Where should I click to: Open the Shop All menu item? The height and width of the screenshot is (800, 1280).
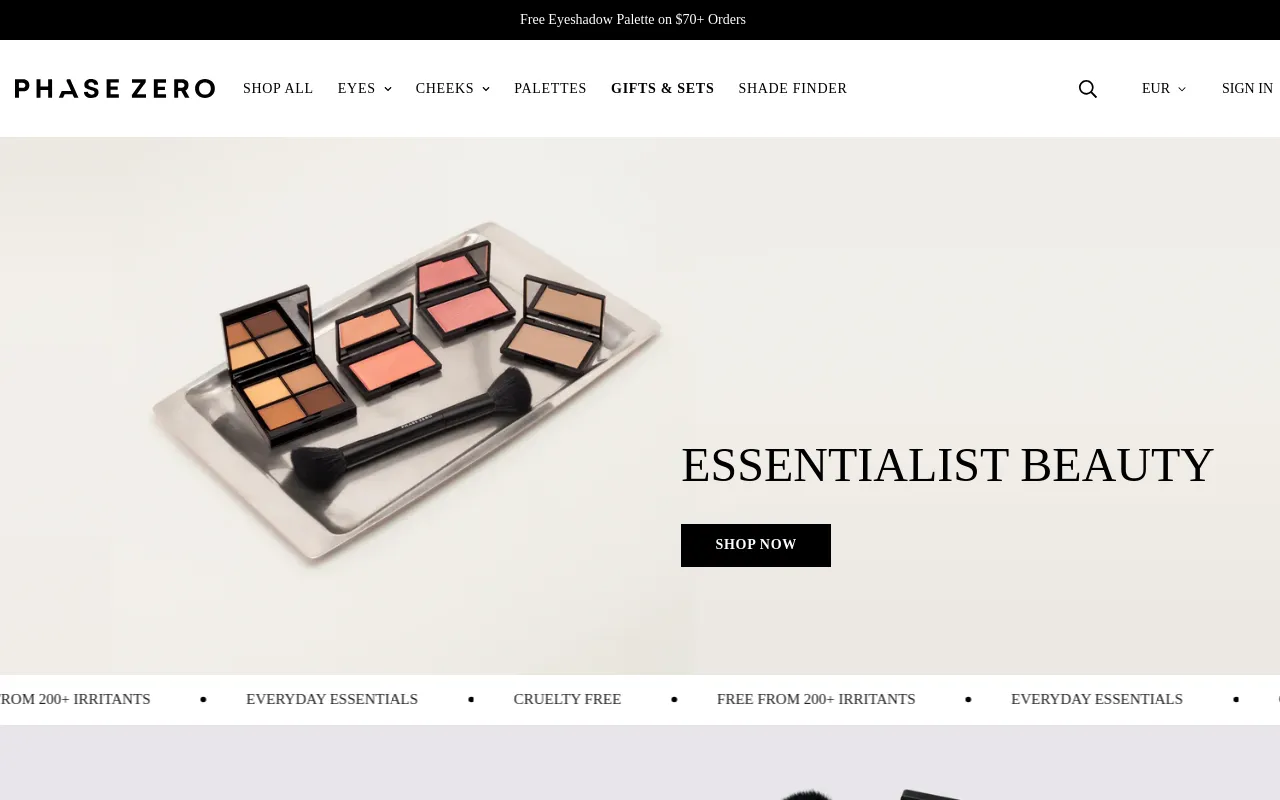[x=278, y=89]
